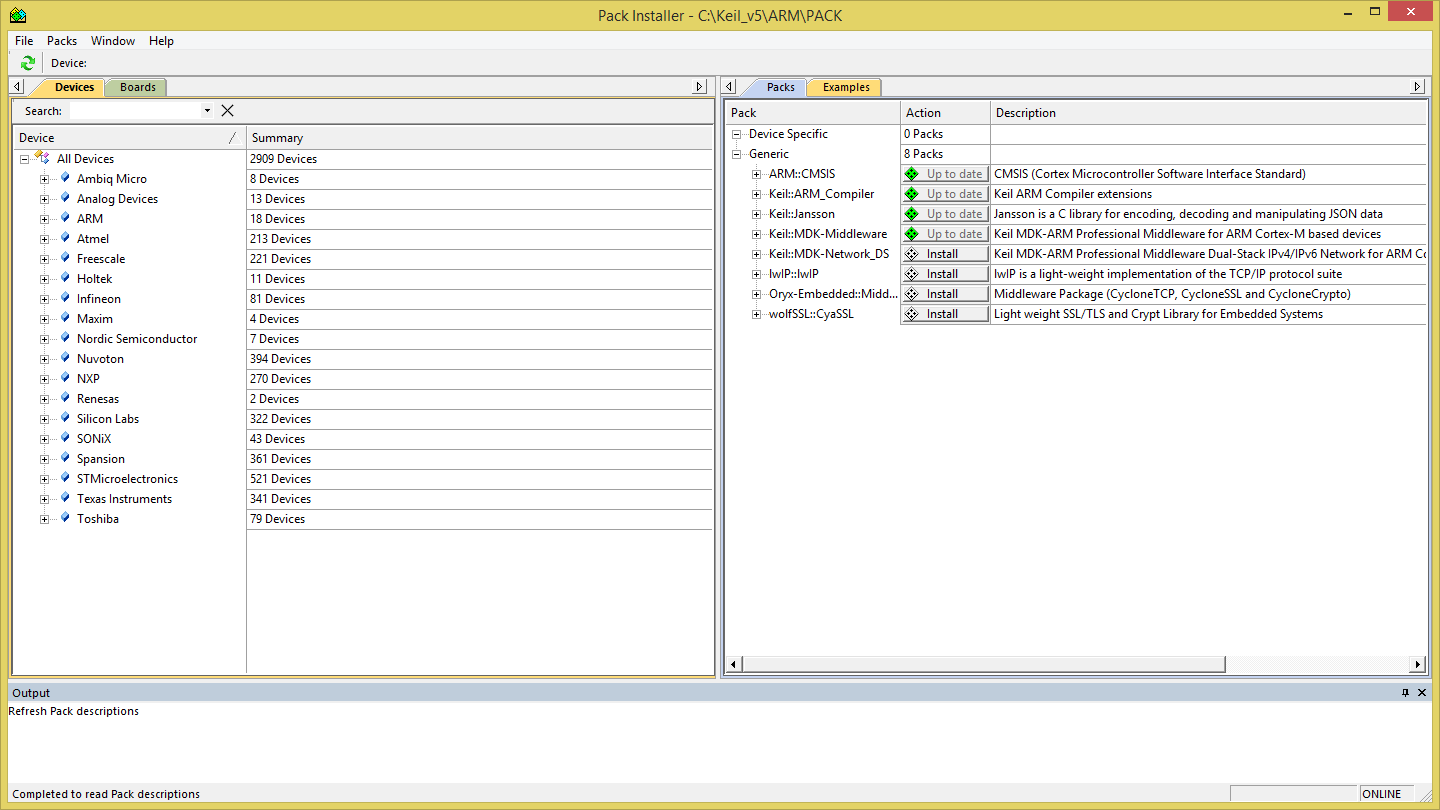Close the Output panel
This screenshot has height=810, width=1440.
coord(1422,692)
